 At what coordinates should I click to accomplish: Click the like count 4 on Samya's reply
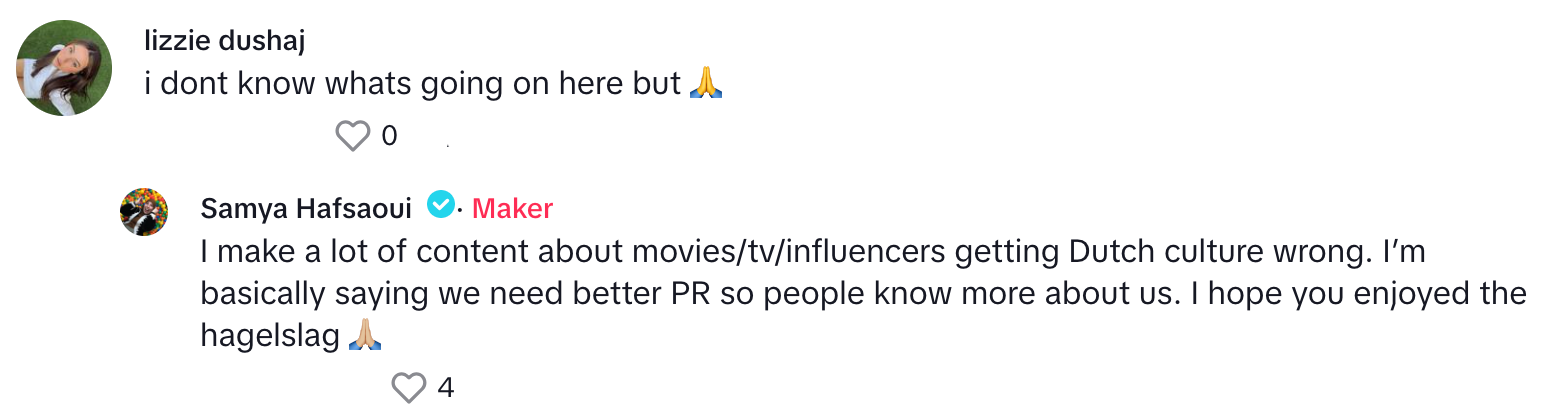tap(446, 387)
